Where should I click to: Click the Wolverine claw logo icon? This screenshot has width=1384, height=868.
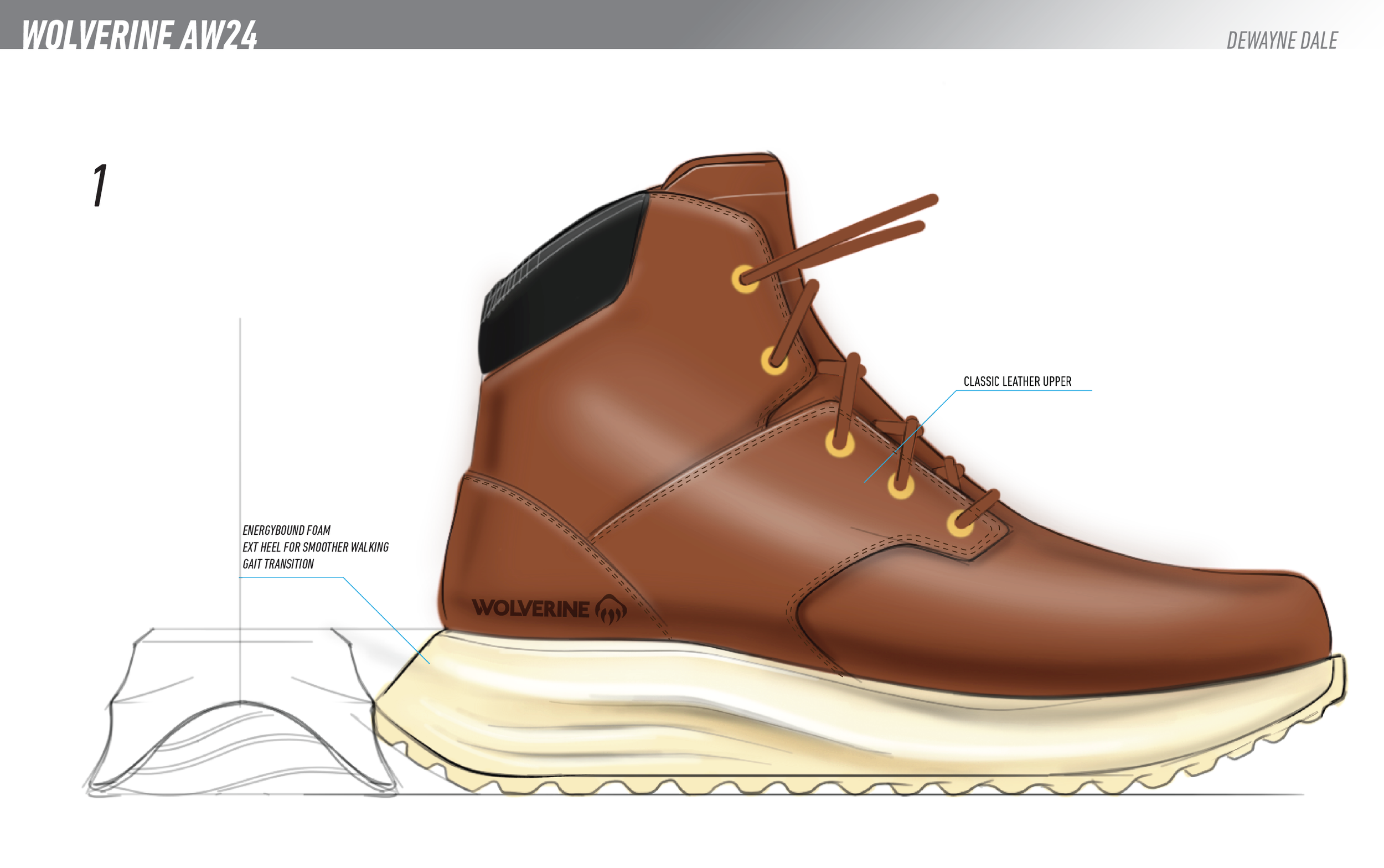611,609
